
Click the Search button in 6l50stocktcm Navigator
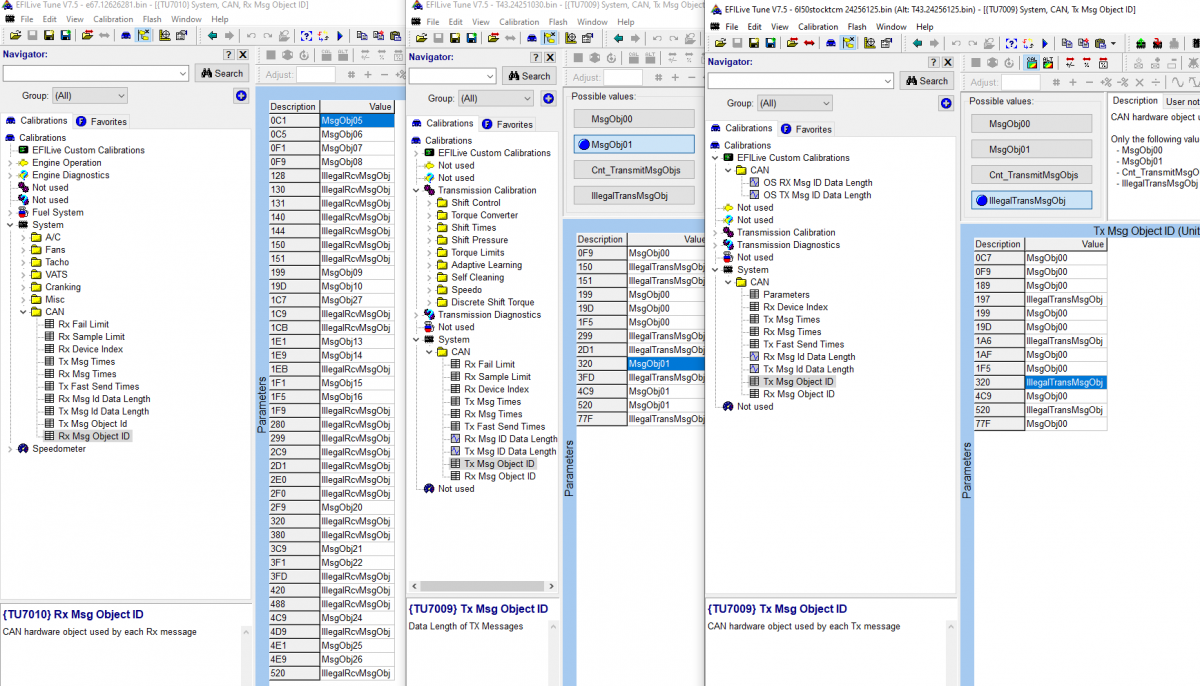click(x=926, y=81)
